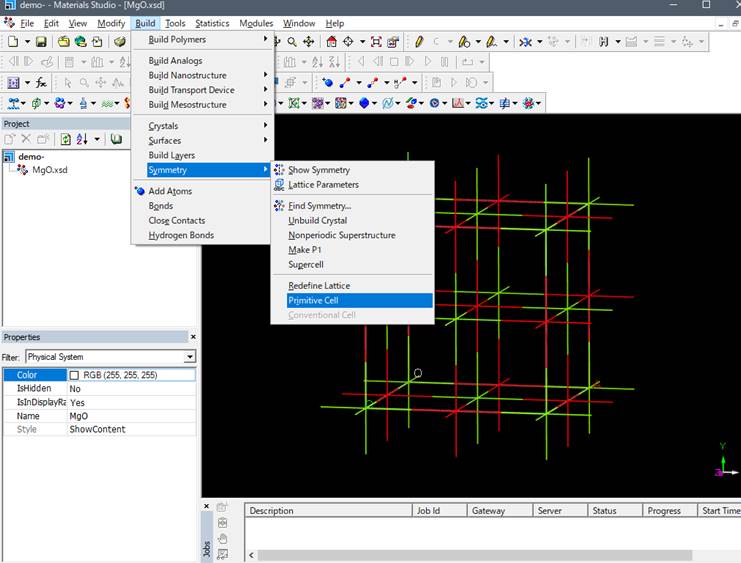Click the Reset View home icon

pos(332,42)
